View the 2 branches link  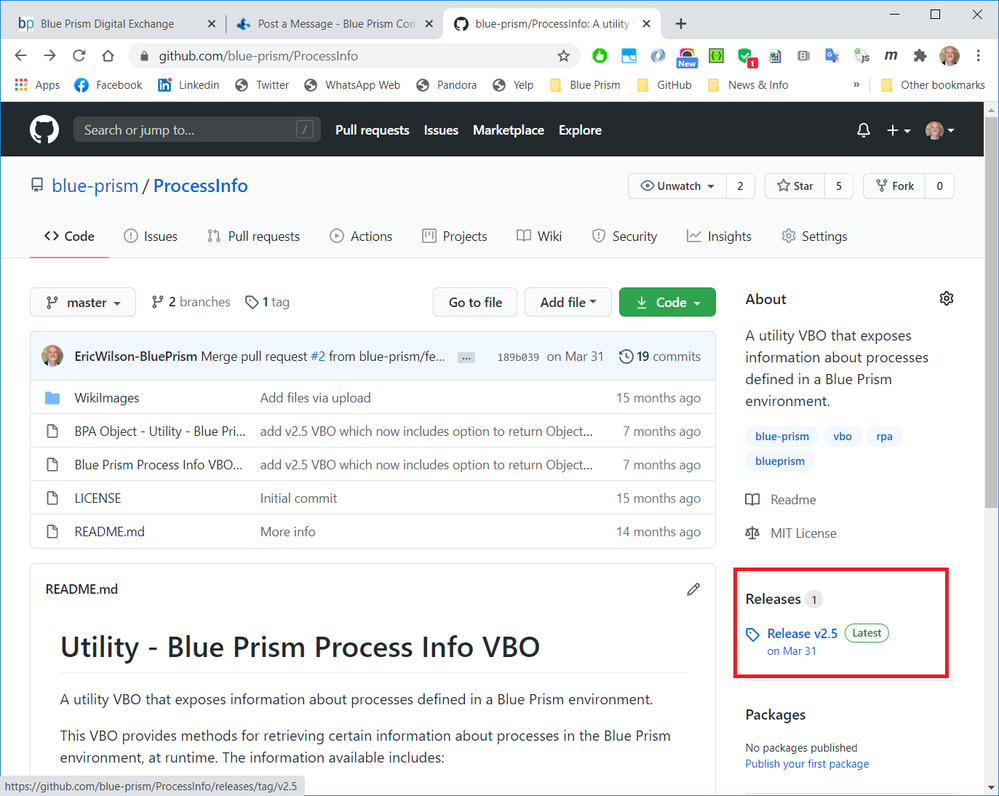(190, 302)
